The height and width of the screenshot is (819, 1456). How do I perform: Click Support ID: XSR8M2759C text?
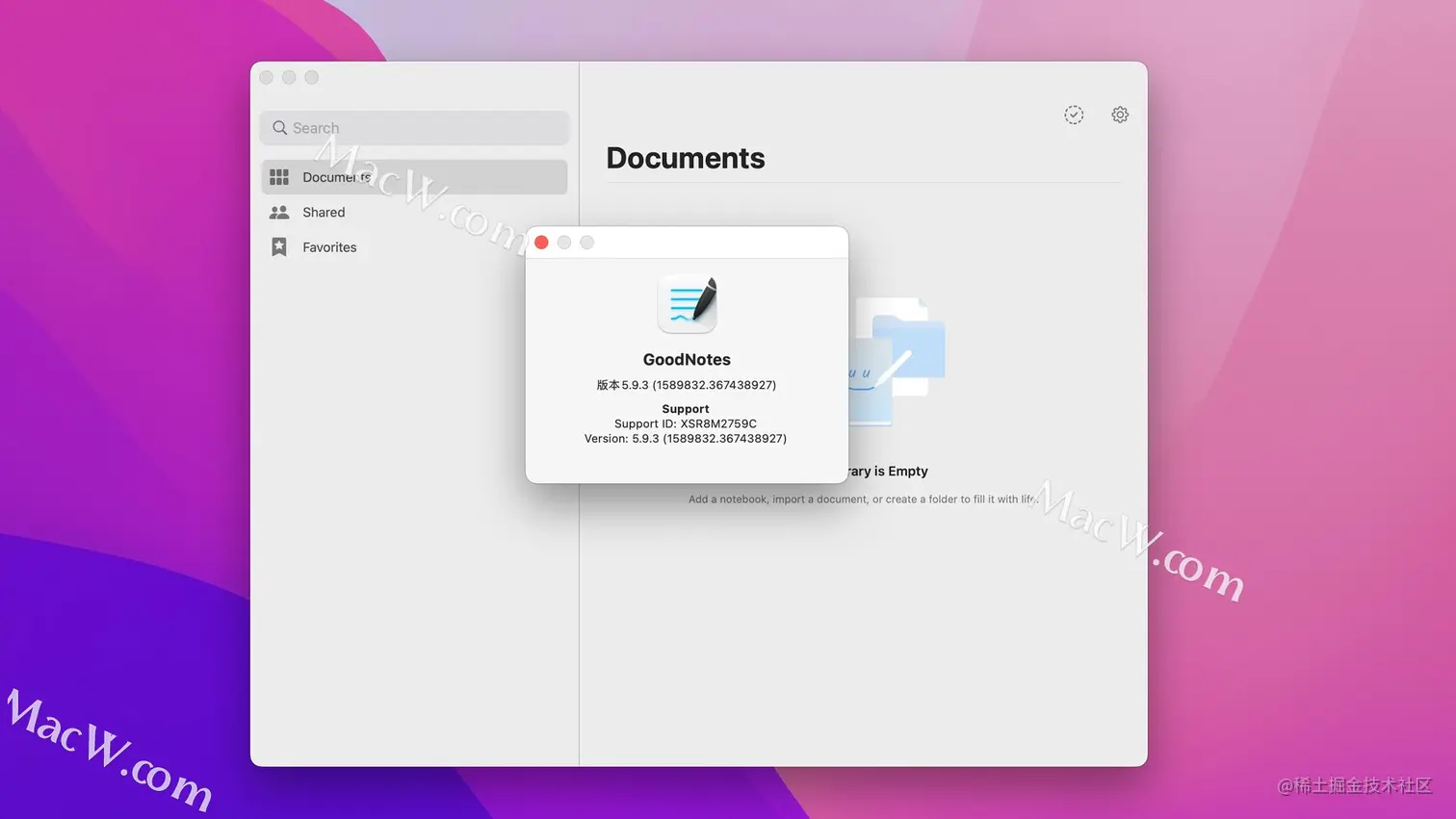pos(686,423)
